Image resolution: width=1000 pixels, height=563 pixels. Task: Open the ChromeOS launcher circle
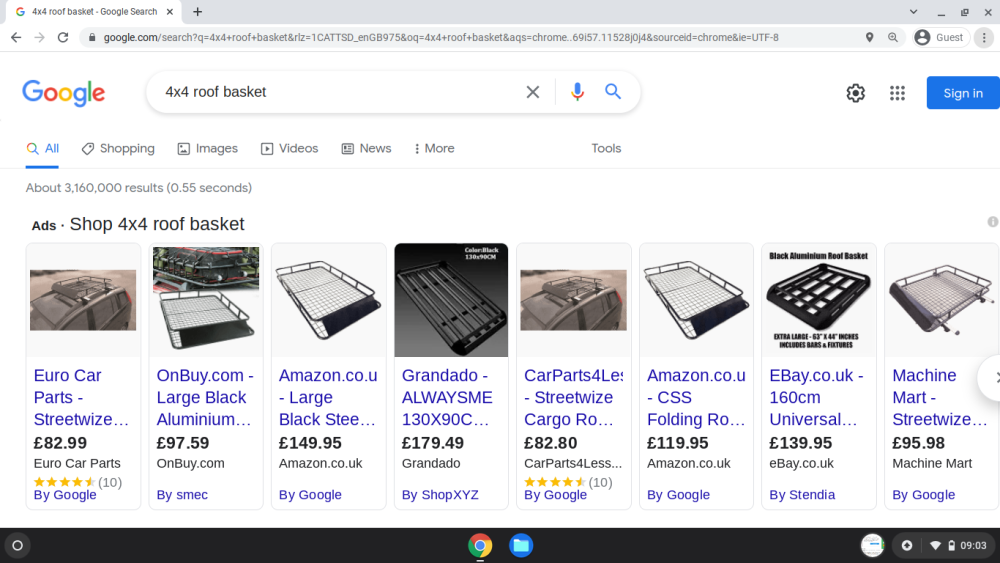pyautogui.click(x=18, y=546)
